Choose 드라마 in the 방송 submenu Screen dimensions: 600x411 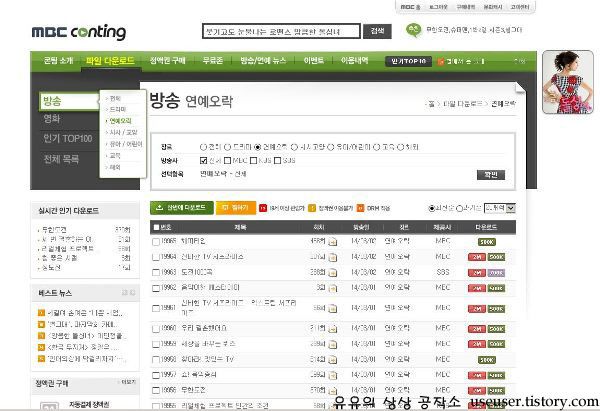coord(117,109)
